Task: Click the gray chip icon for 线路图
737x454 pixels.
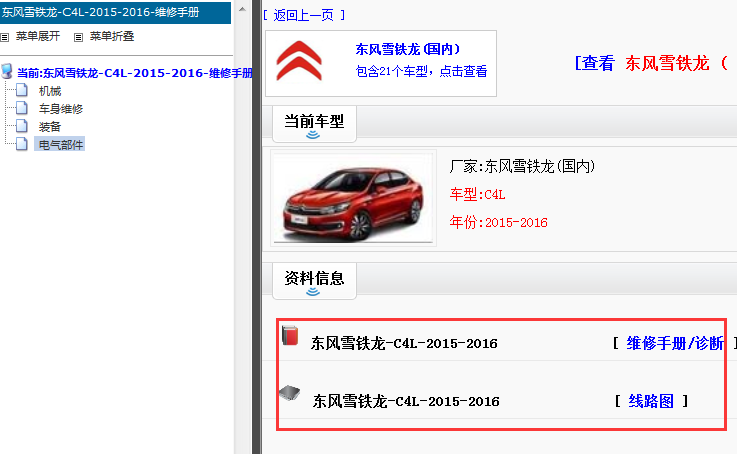Action: click(x=290, y=392)
